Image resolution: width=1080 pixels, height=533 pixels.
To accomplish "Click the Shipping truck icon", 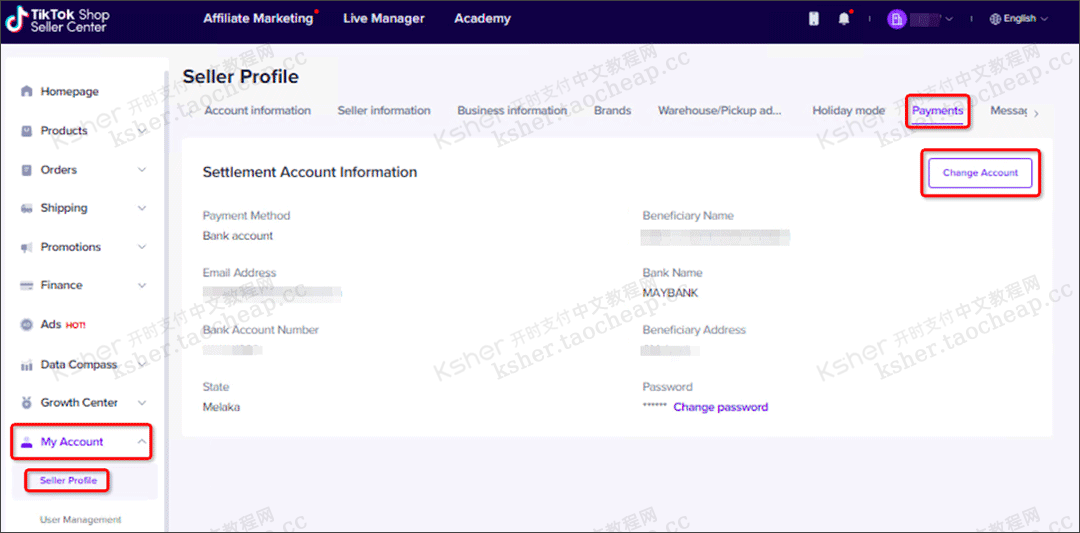I will click(x=27, y=208).
